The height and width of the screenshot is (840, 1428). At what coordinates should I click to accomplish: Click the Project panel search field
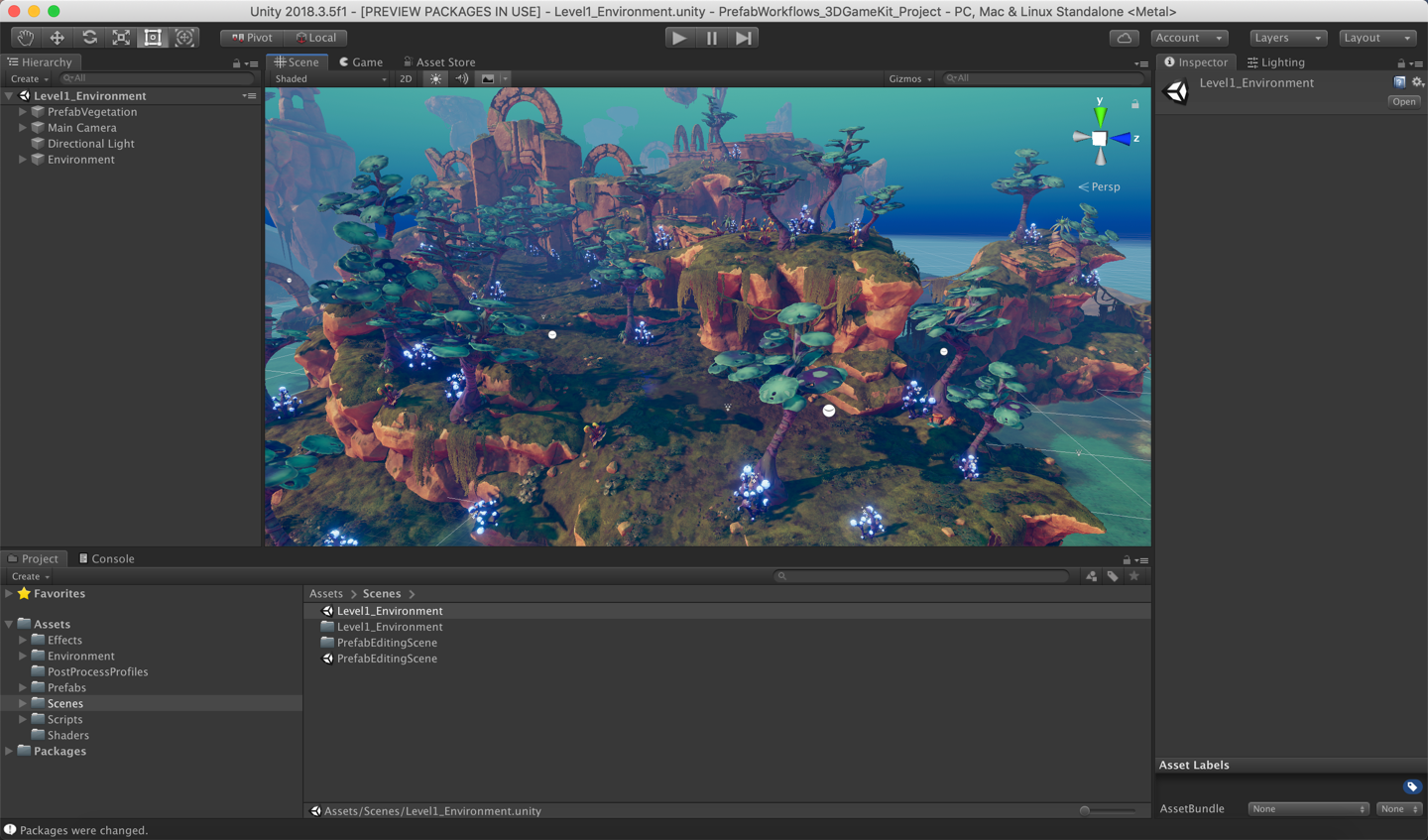pyautogui.click(x=921, y=576)
